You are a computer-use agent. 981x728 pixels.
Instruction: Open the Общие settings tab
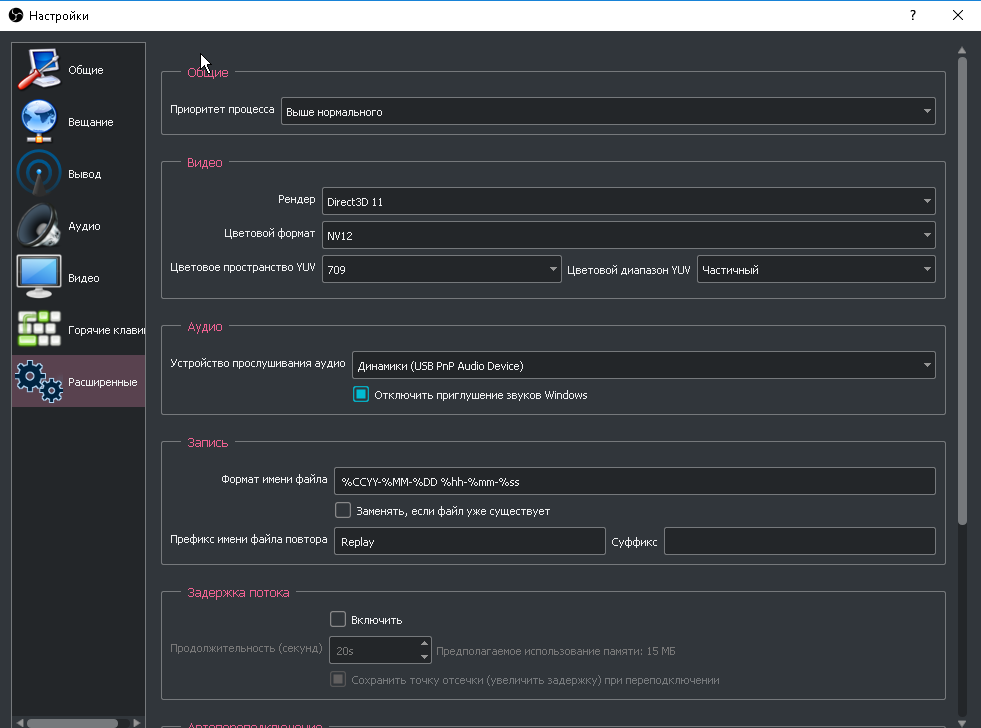[x=78, y=69]
